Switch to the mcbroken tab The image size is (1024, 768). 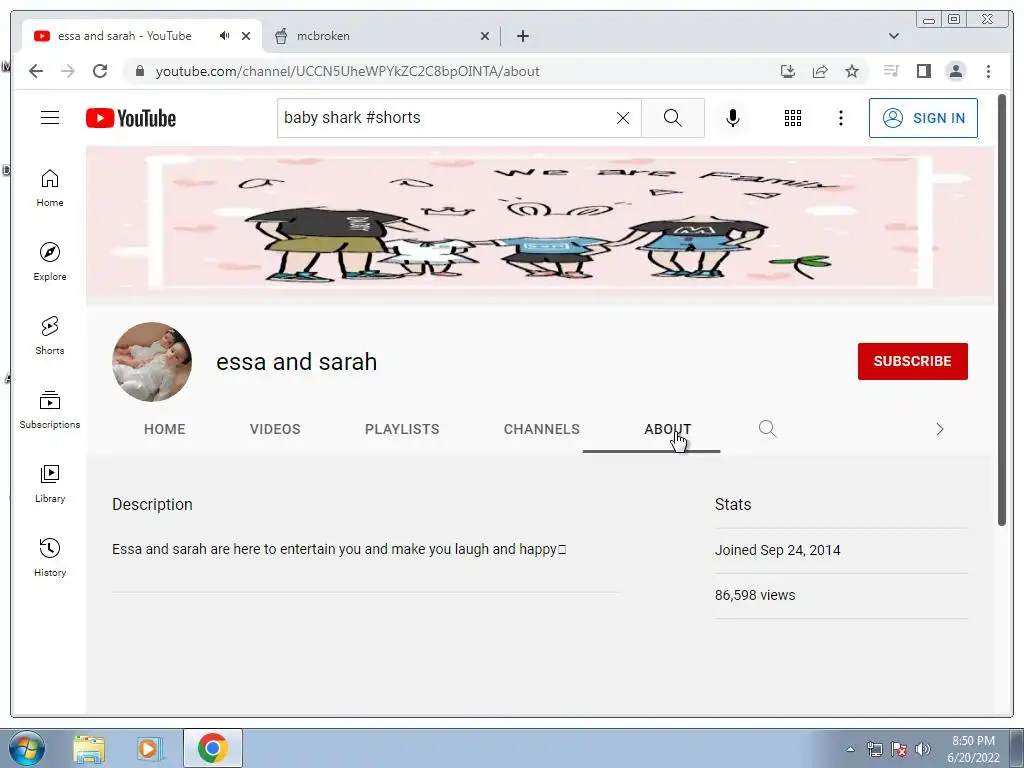pyautogui.click(x=381, y=36)
